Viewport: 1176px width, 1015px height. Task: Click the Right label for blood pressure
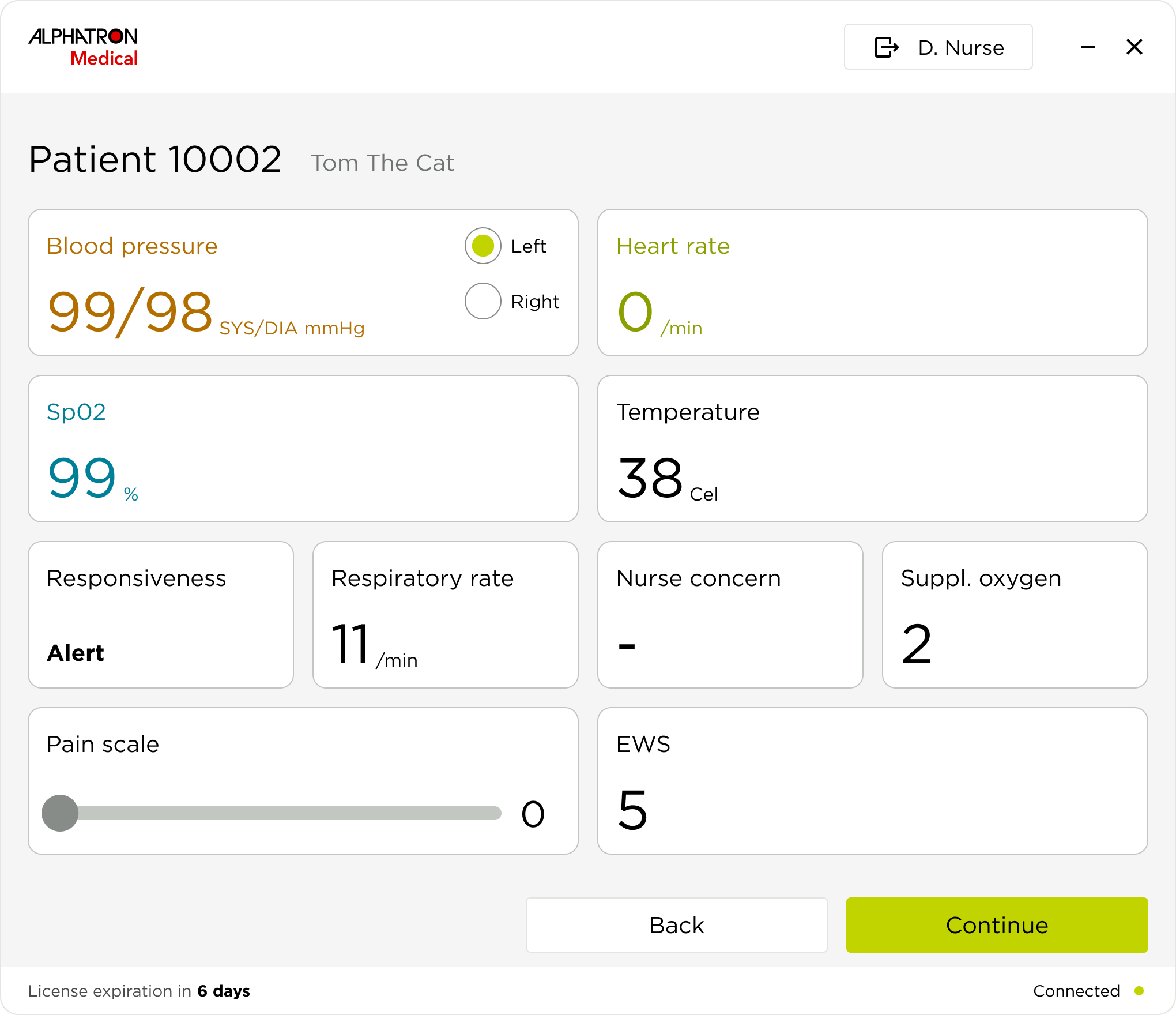534,302
